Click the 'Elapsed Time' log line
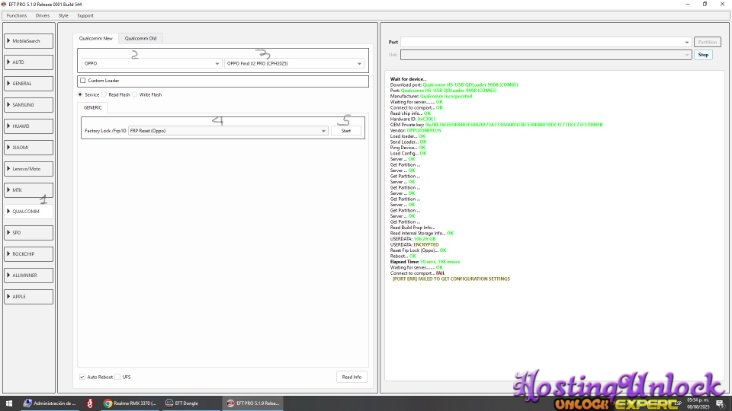 (x=425, y=262)
